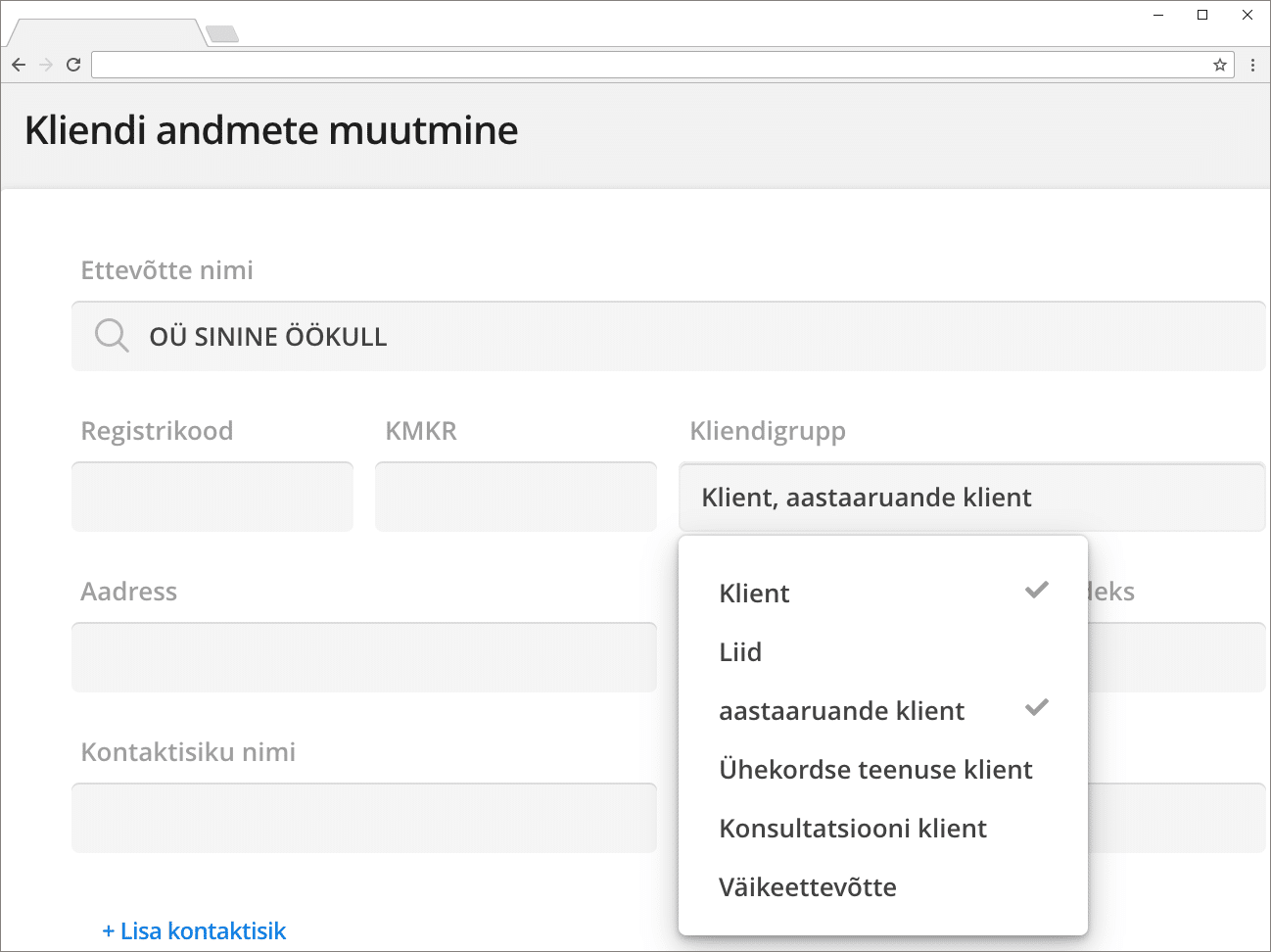Click the Aadress text field
This screenshot has width=1271, height=952.
[x=364, y=657]
